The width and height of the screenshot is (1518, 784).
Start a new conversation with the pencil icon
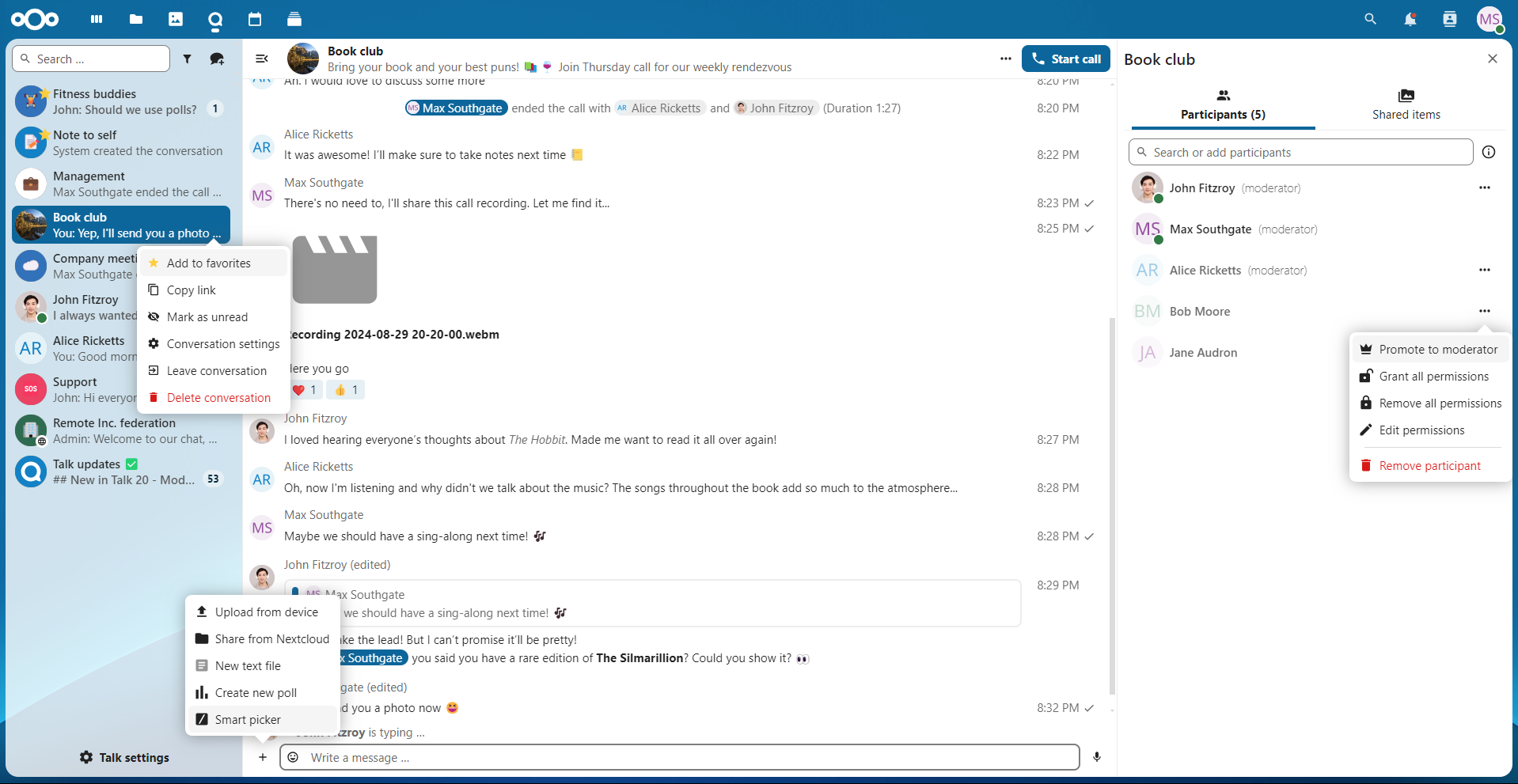(x=217, y=59)
